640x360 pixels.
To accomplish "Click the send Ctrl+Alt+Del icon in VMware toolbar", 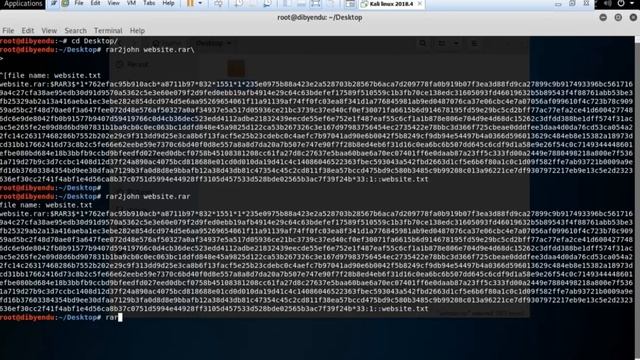I will pos(219,4).
